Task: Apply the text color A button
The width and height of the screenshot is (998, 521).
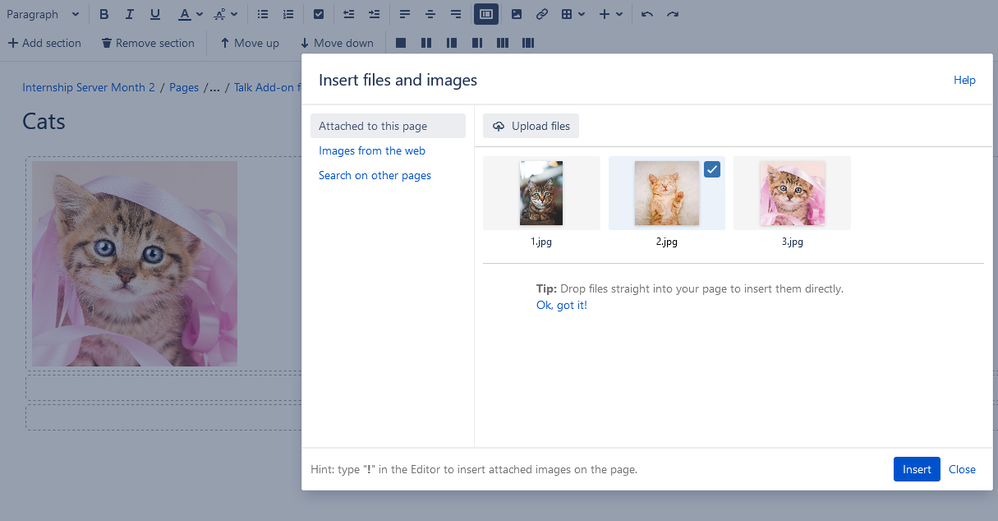Action: pos(184,14)
